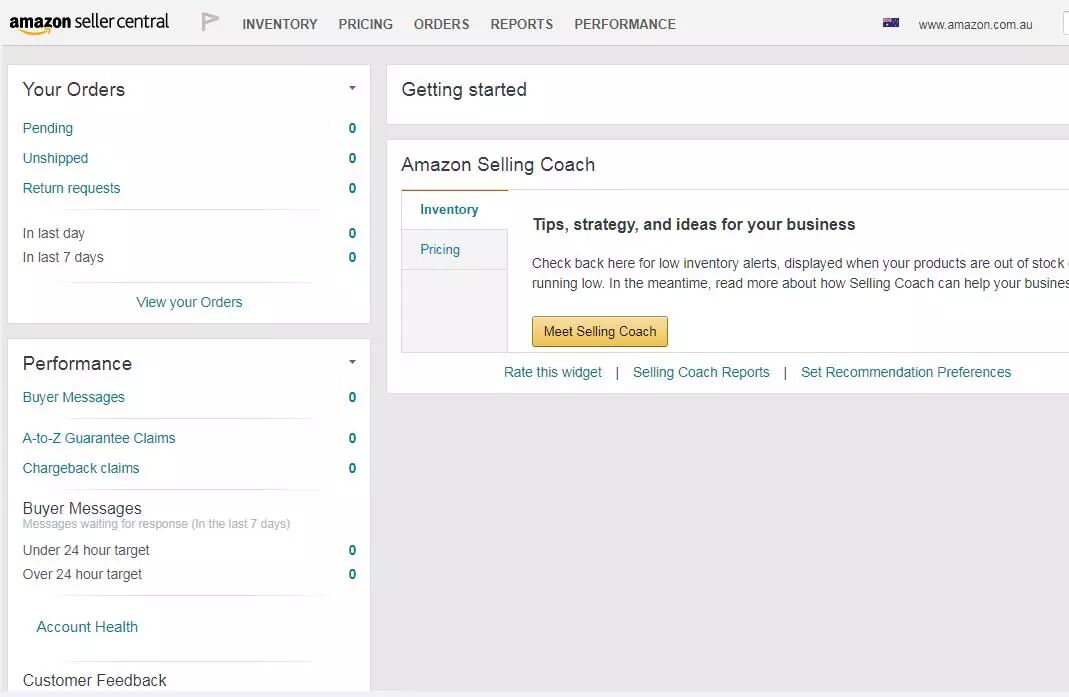Image resolution: width=1069 pixels, height=697 pixels.
Task: Click the Amazon Seller Central logo
Action: [89, 23]
